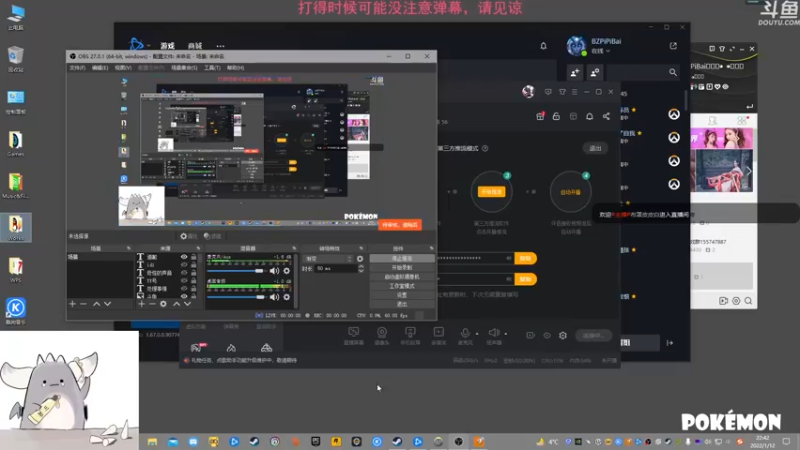Open Douyu streamer settings gear icon
This screenshot has height=450, width=800.
[x=563, y=335]
